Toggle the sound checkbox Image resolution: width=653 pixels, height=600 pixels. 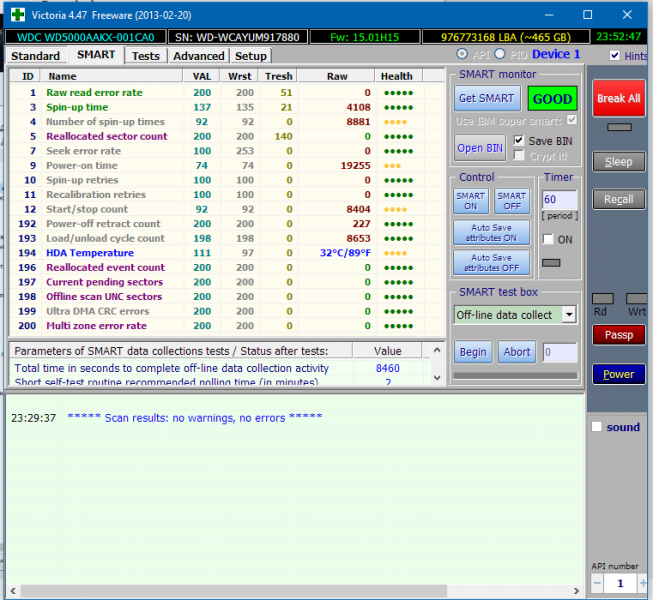click(x=597, y=427)
